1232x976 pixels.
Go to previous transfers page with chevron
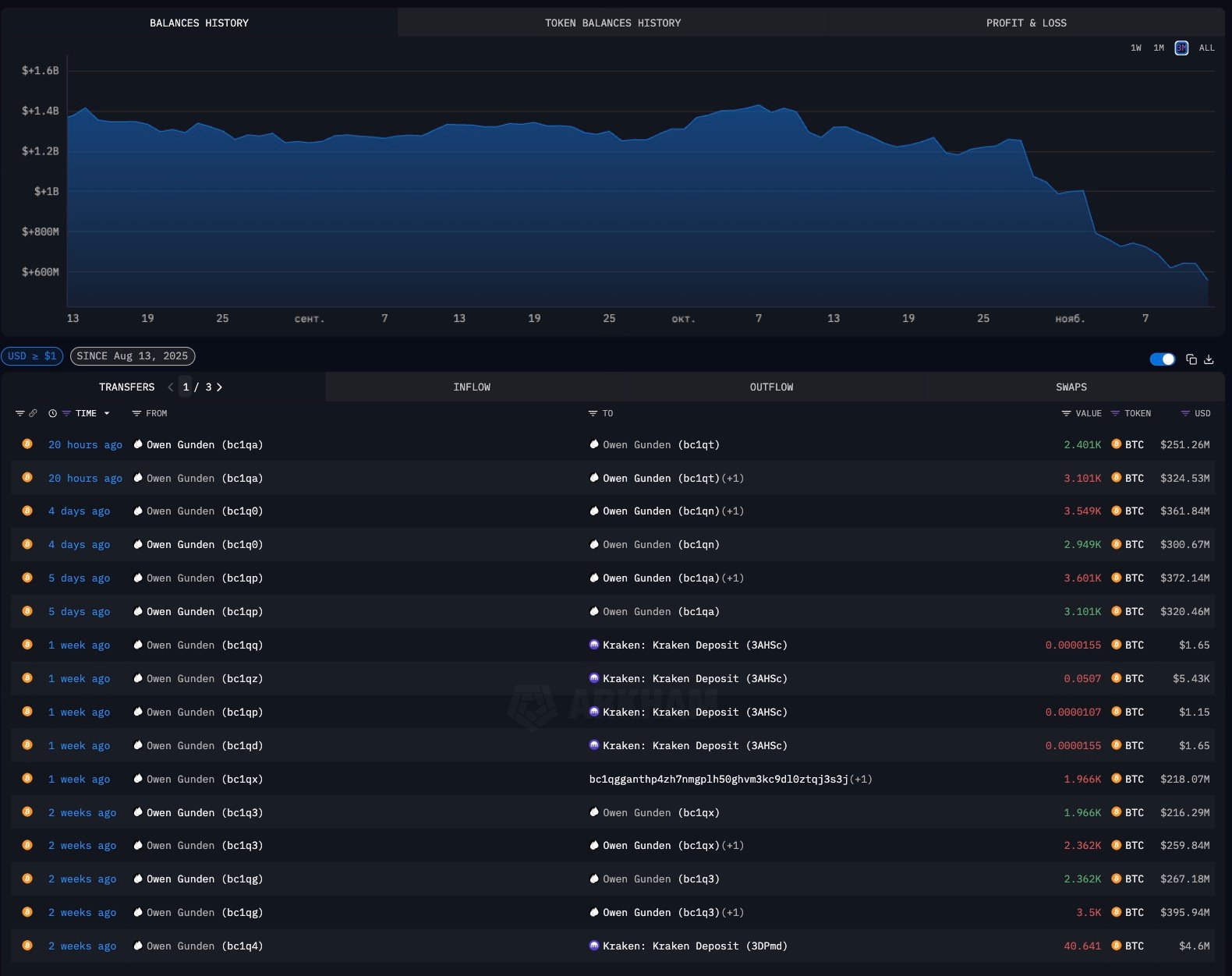click(x=171, y=387)
